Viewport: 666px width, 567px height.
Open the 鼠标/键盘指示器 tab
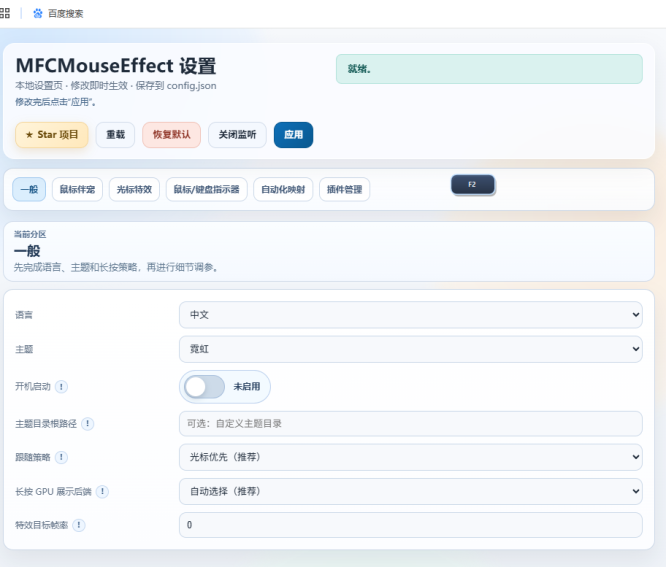[x=206, y=189]
